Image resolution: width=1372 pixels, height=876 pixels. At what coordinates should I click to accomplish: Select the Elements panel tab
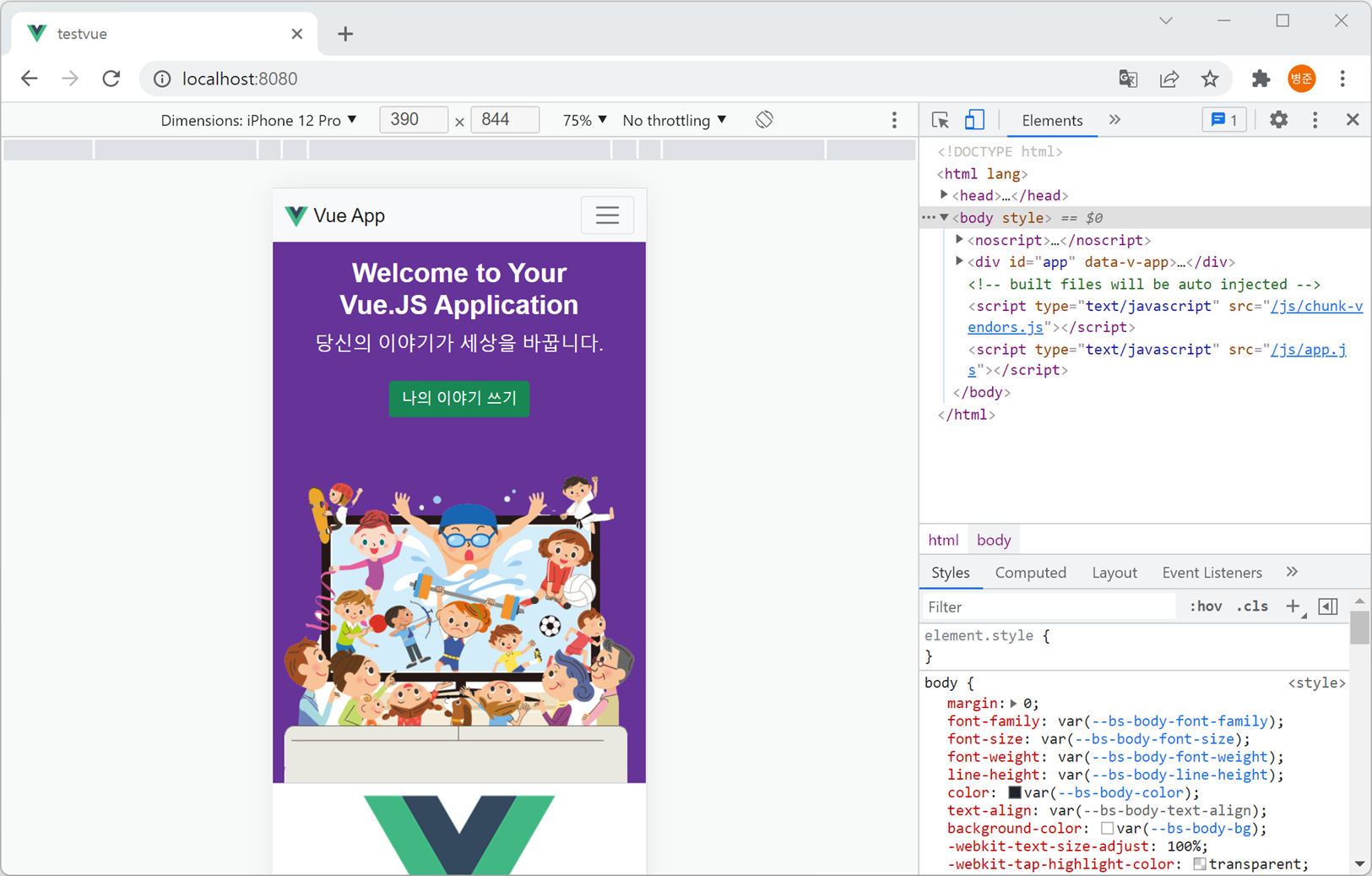[1052, 120]
